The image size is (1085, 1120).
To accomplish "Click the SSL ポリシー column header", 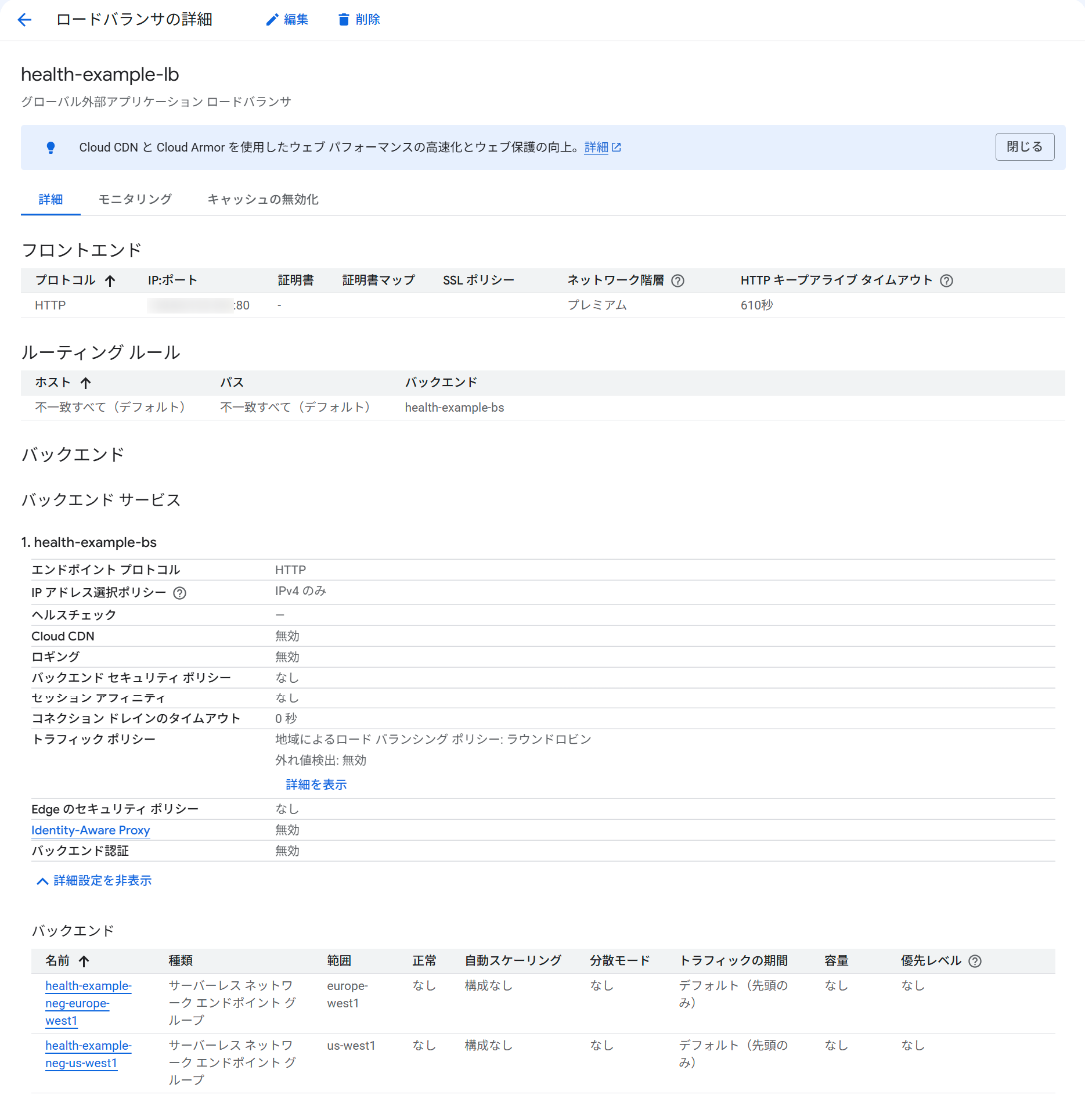I will tap(478, 280).
